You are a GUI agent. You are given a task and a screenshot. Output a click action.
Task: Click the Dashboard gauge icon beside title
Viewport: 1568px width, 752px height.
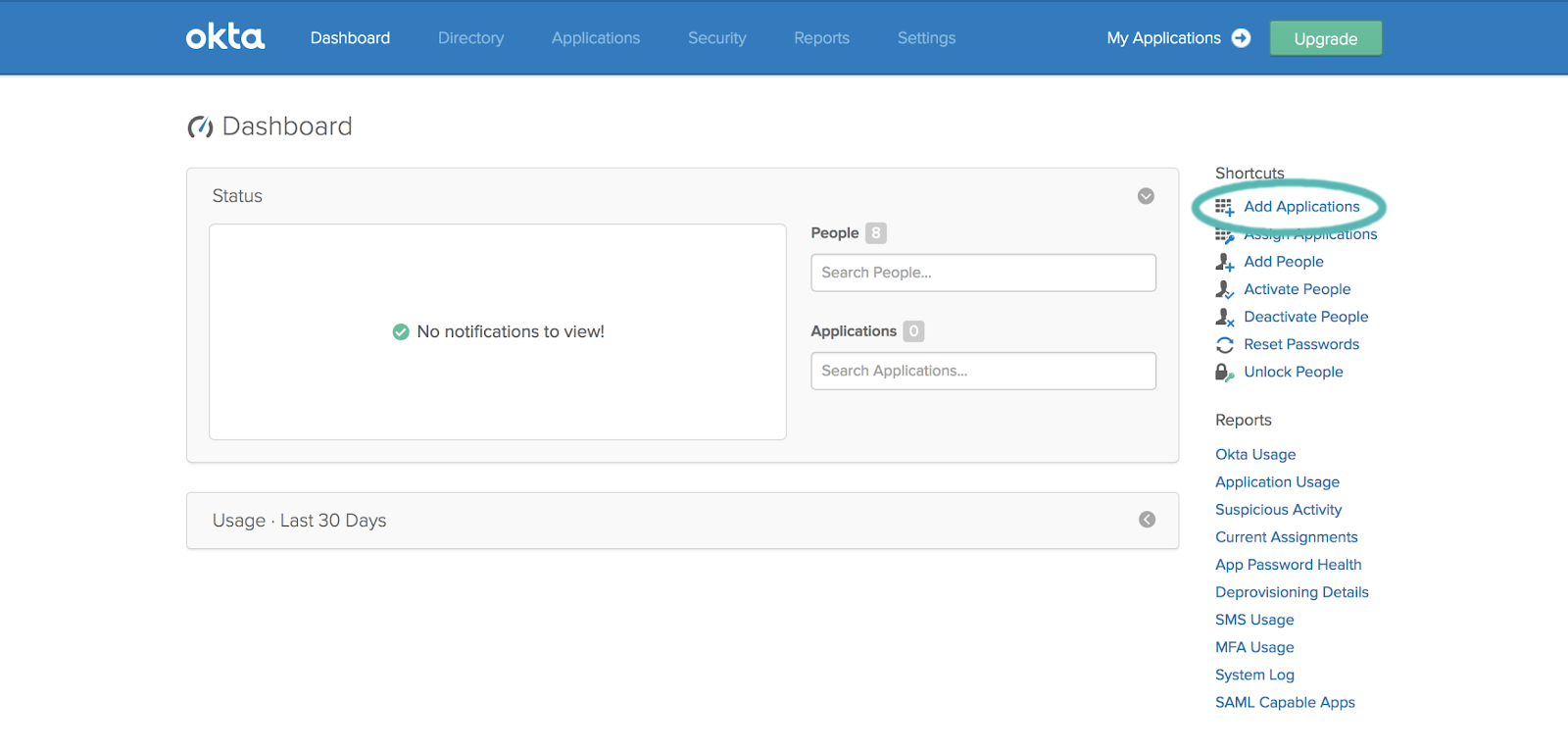point(200,126)
